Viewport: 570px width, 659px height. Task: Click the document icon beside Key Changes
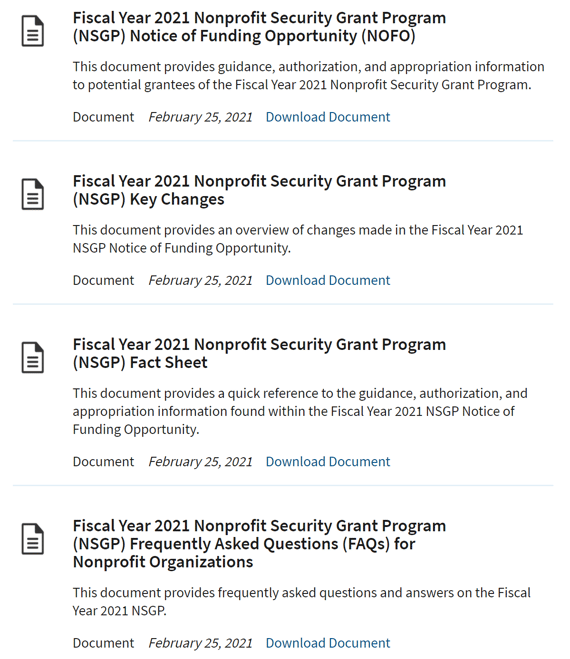click(x=33, y=194)
